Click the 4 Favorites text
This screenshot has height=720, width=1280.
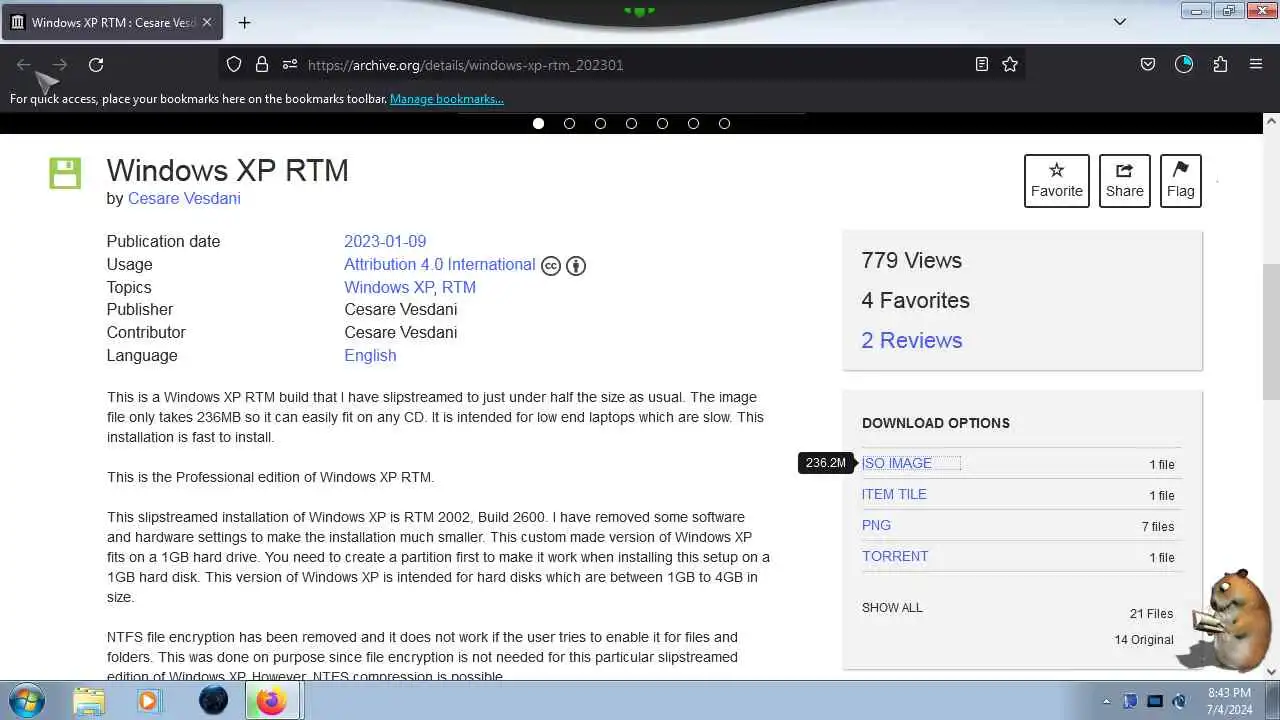pos(916,300)
